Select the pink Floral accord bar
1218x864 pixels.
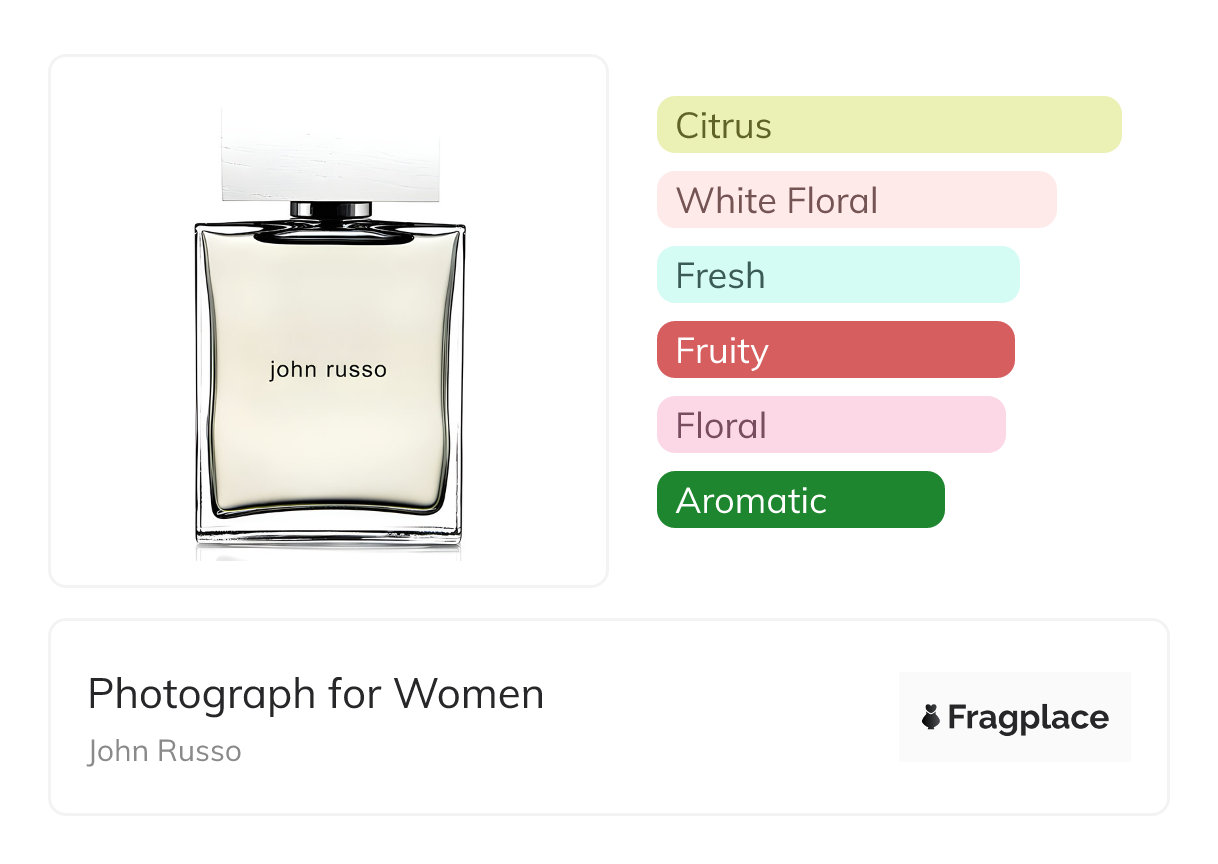(831, 425)
